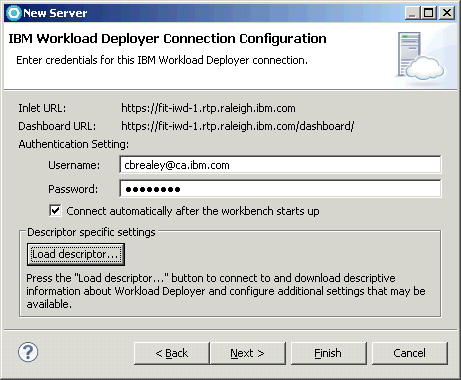461x380 pixels.
Task: Click the New Server title bar icon
Action: coord(14,13)
